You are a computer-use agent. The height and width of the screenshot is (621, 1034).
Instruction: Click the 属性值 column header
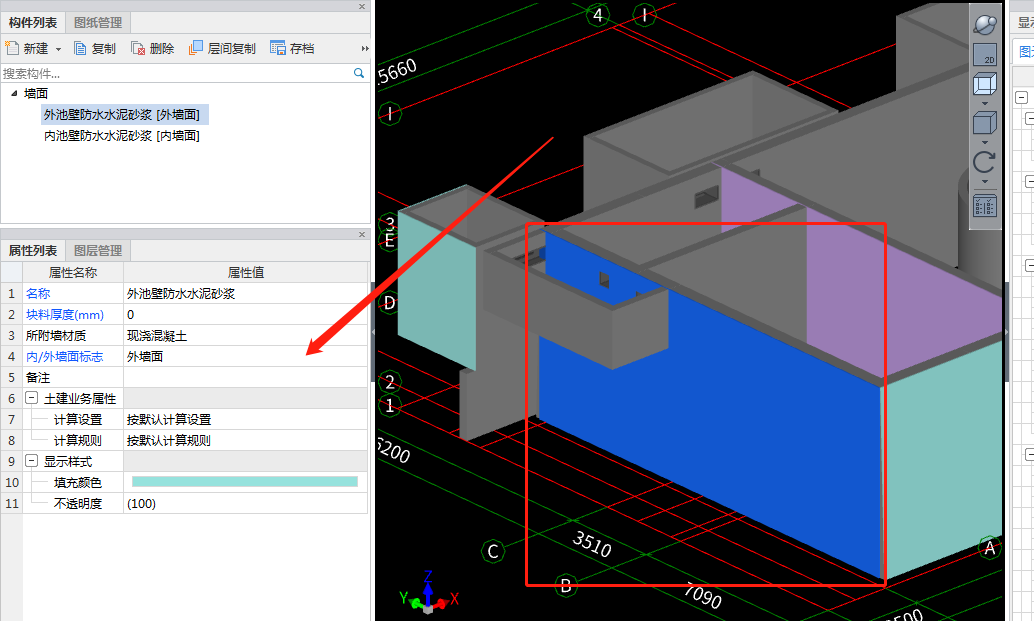tap(245, 272)
